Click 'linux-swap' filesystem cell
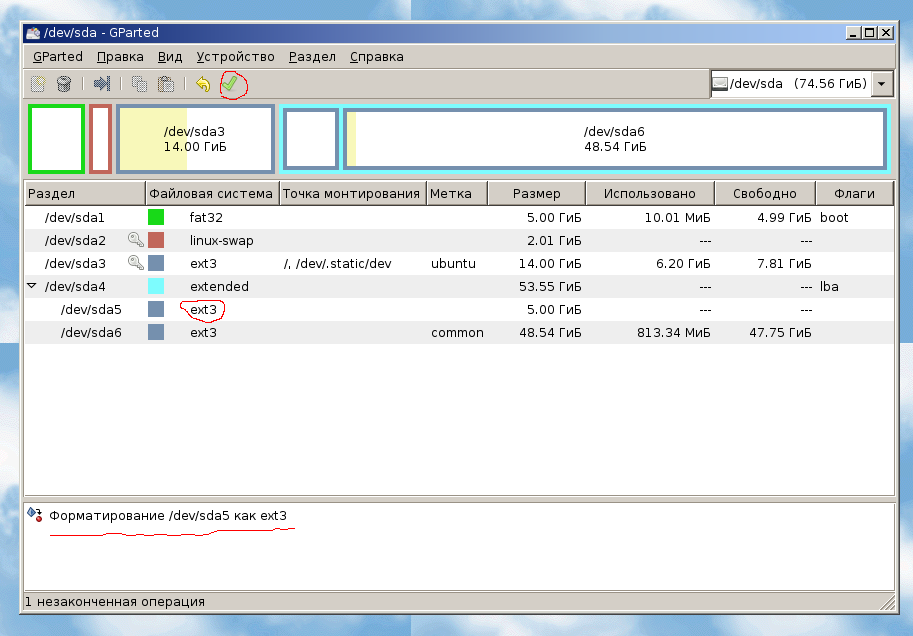The width and height of the screenshot is (913, 636). pos(221,240)
